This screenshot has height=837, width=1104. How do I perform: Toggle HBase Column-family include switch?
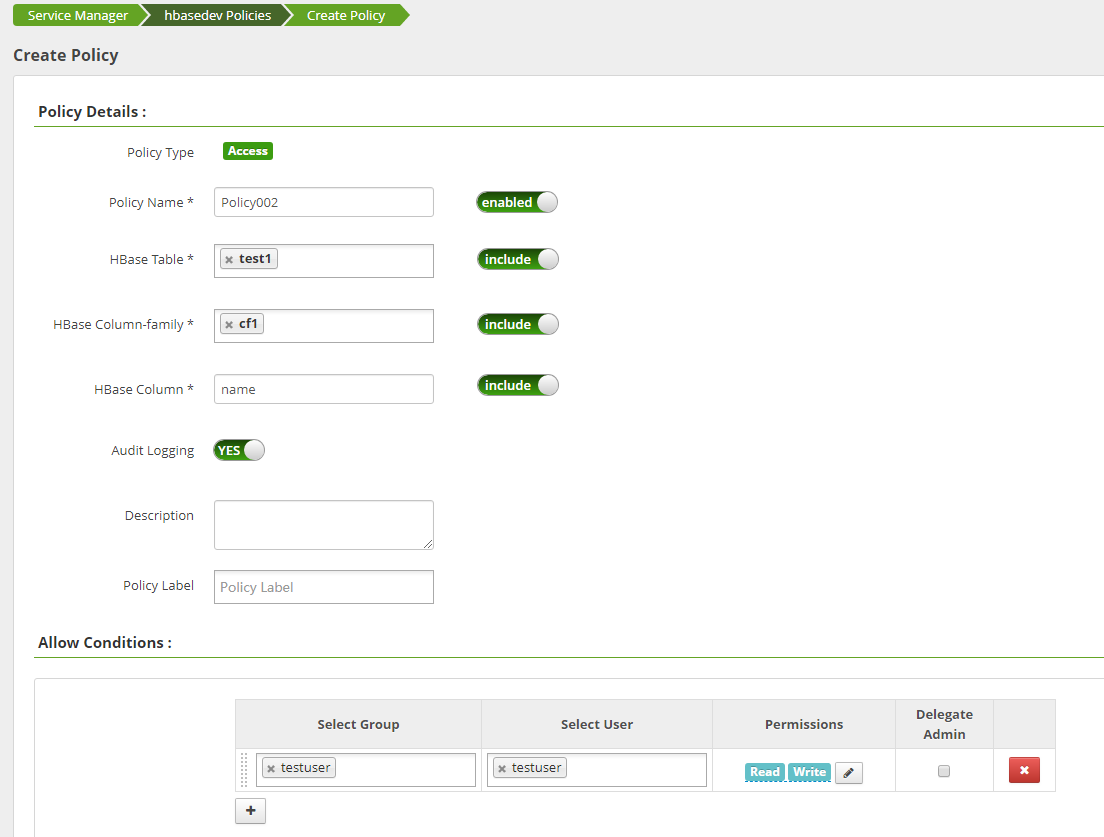point(518,324)
